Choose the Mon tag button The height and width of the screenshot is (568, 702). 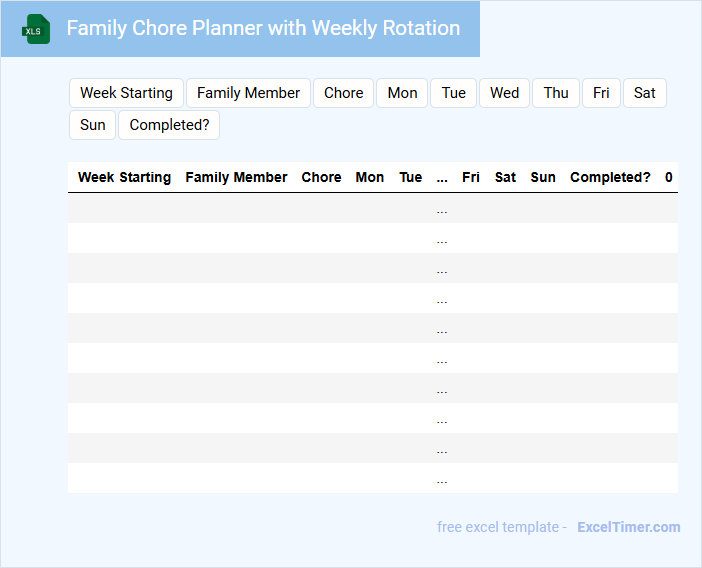pos(402,93)
